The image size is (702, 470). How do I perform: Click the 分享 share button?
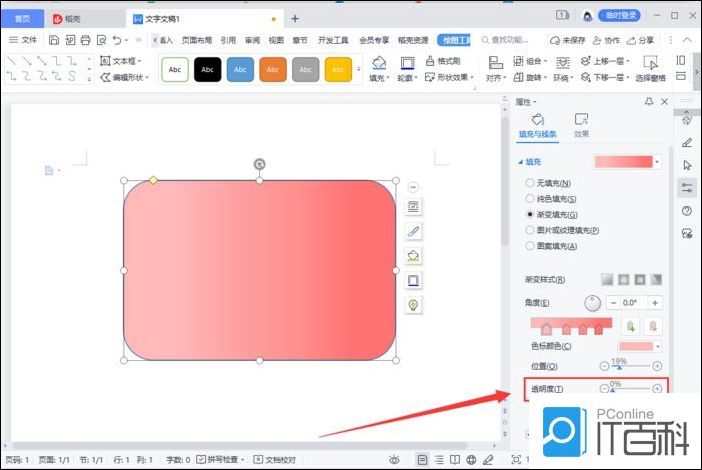(x=641, y=40)
